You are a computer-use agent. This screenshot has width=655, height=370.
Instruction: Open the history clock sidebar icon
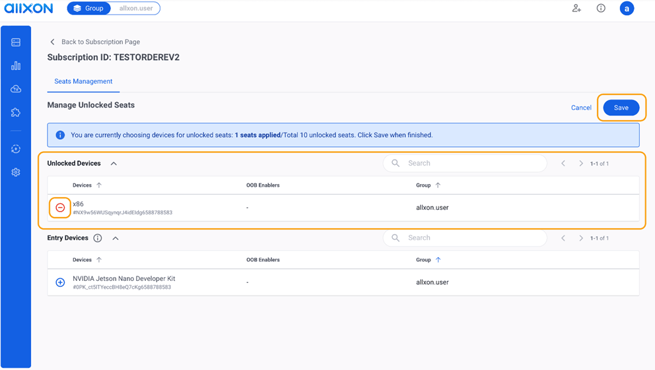pos(16,149)
